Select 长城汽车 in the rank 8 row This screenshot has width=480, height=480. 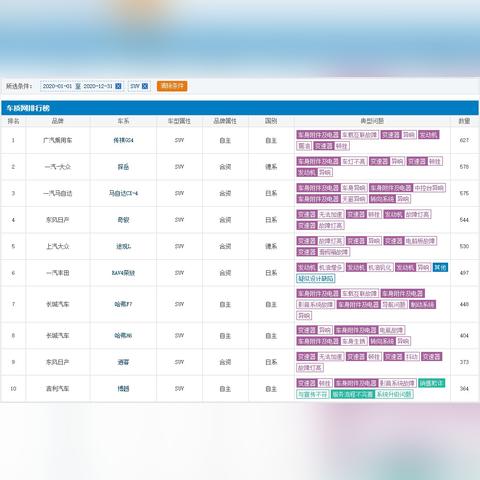58,335
